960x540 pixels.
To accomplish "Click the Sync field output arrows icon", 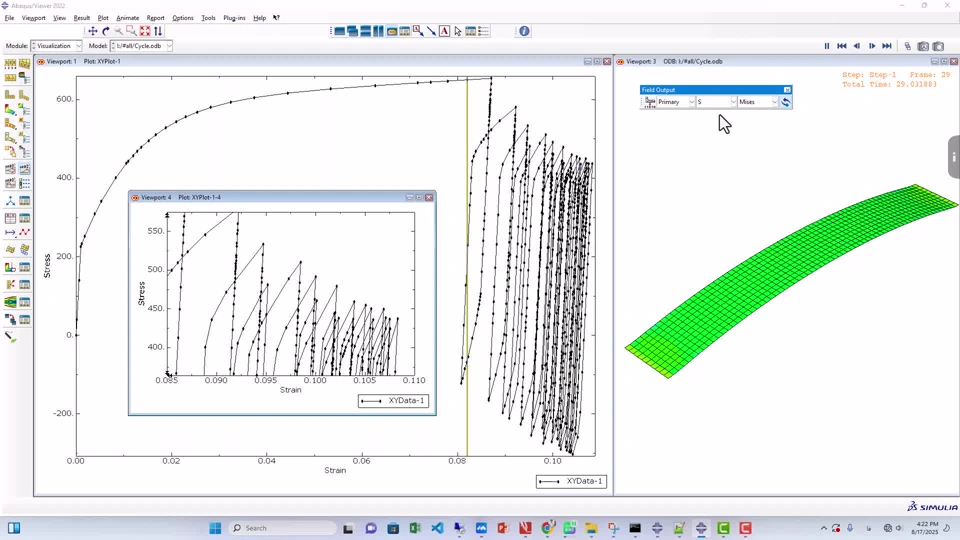I will [x=786, y=102].
